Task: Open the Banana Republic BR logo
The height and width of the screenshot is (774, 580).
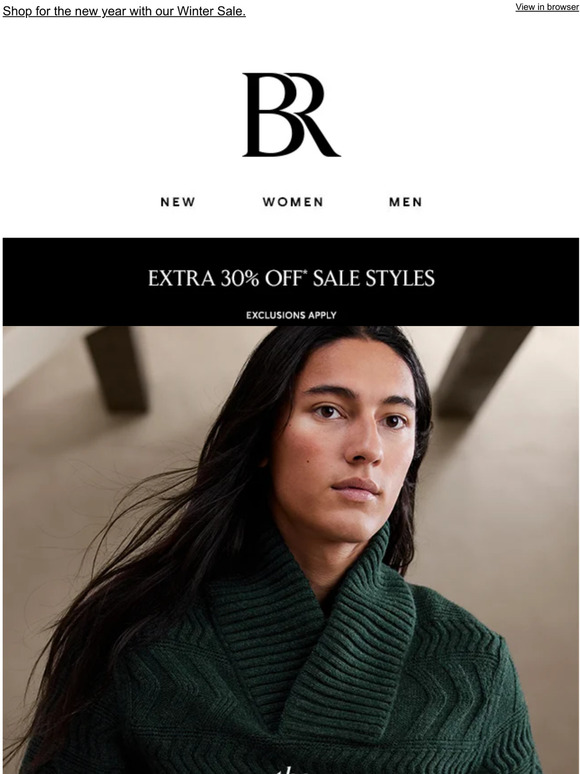Action: pyautogui.click(x=291, y=115)
